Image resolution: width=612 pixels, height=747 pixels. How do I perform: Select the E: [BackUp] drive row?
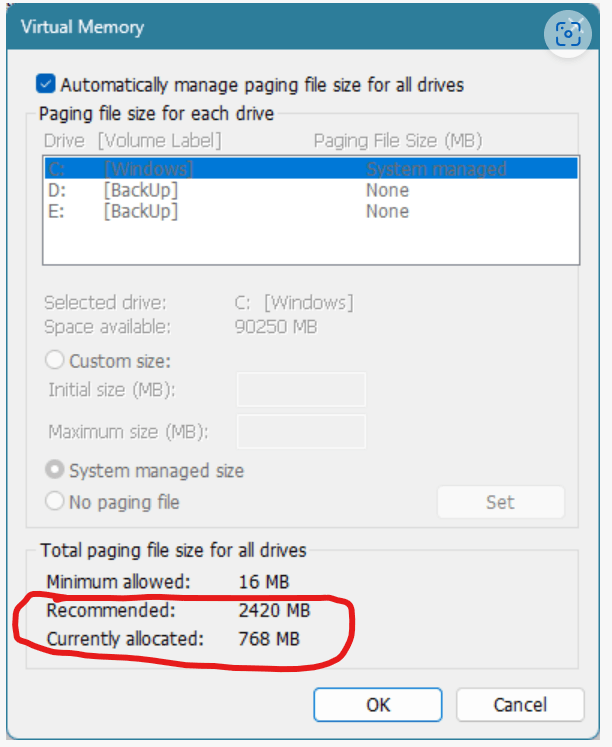tap(311, 211)
